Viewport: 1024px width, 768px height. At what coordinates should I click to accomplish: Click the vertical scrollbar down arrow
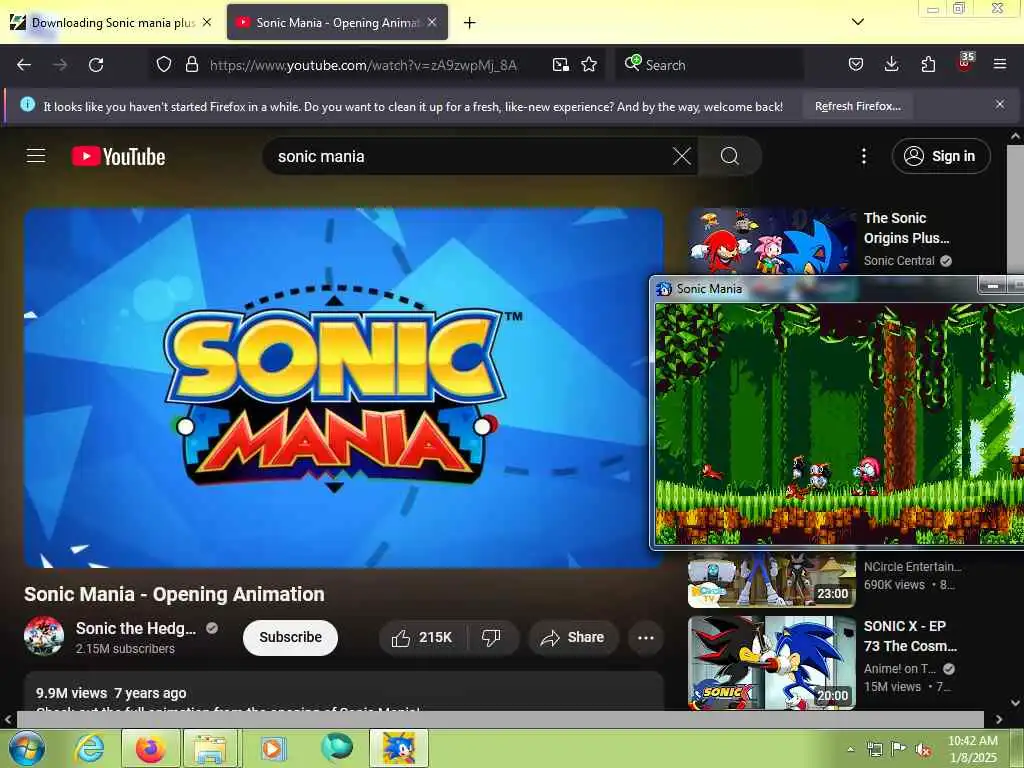tap(1016, 703)
